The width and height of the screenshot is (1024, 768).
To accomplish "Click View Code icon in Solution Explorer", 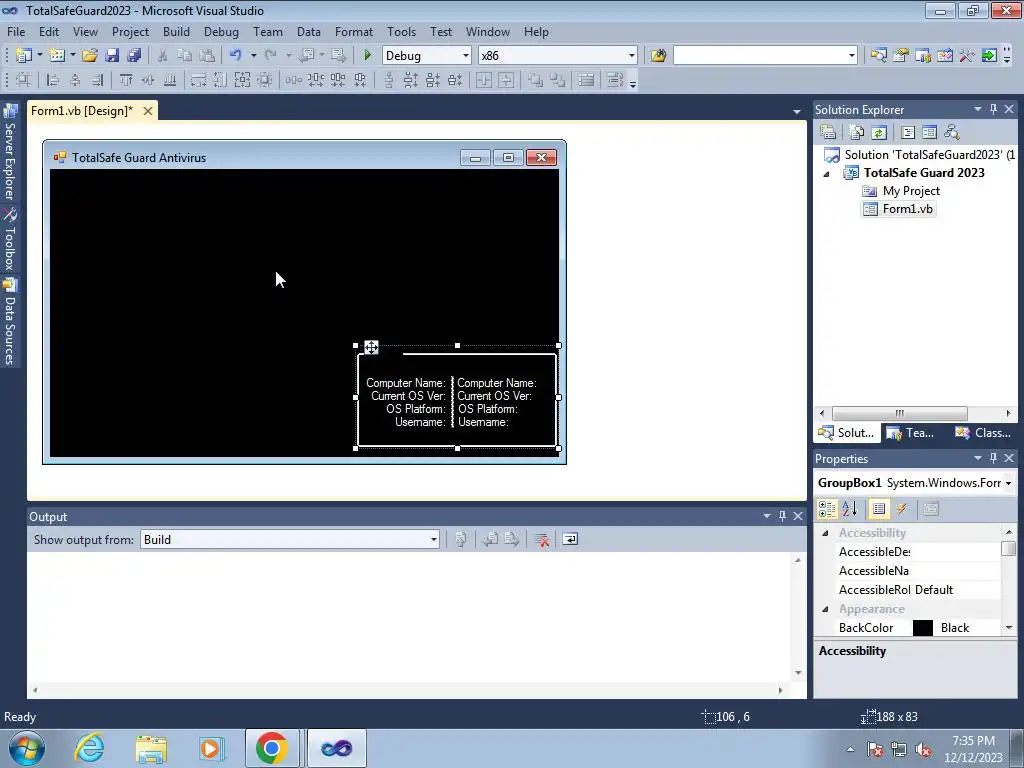I will click(908, 133).
